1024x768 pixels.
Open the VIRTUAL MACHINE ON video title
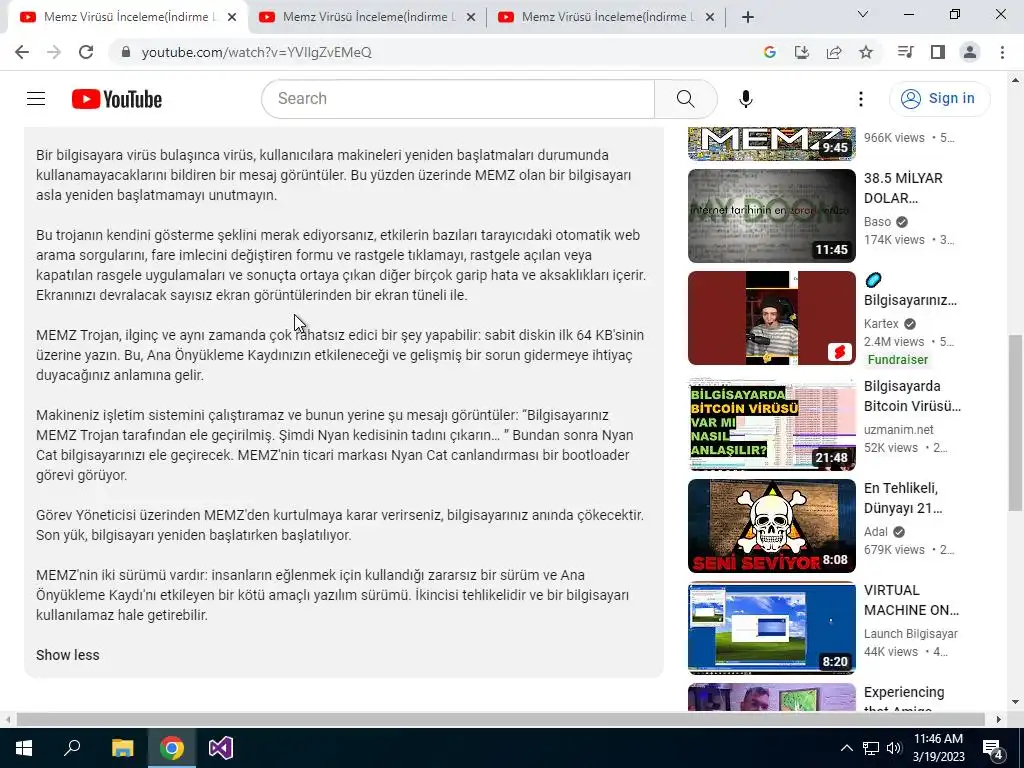click(911, 600)
